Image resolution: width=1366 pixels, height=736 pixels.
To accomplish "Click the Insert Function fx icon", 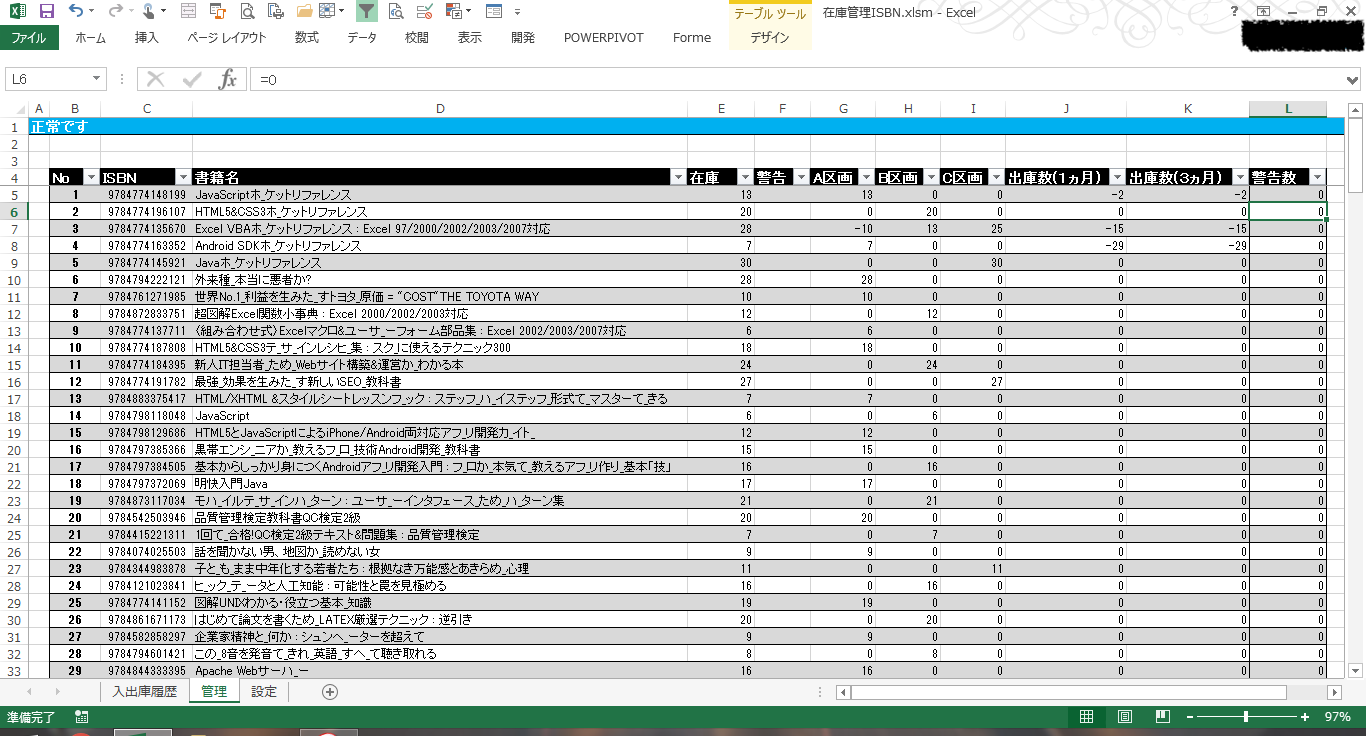I will click(228, 80).
